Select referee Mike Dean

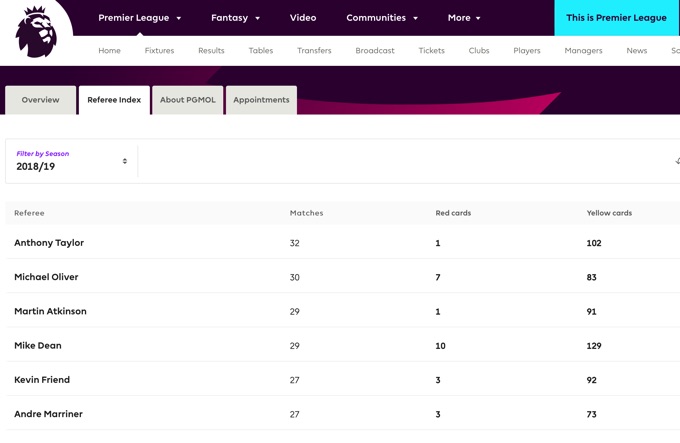click(x=38, y=345)
